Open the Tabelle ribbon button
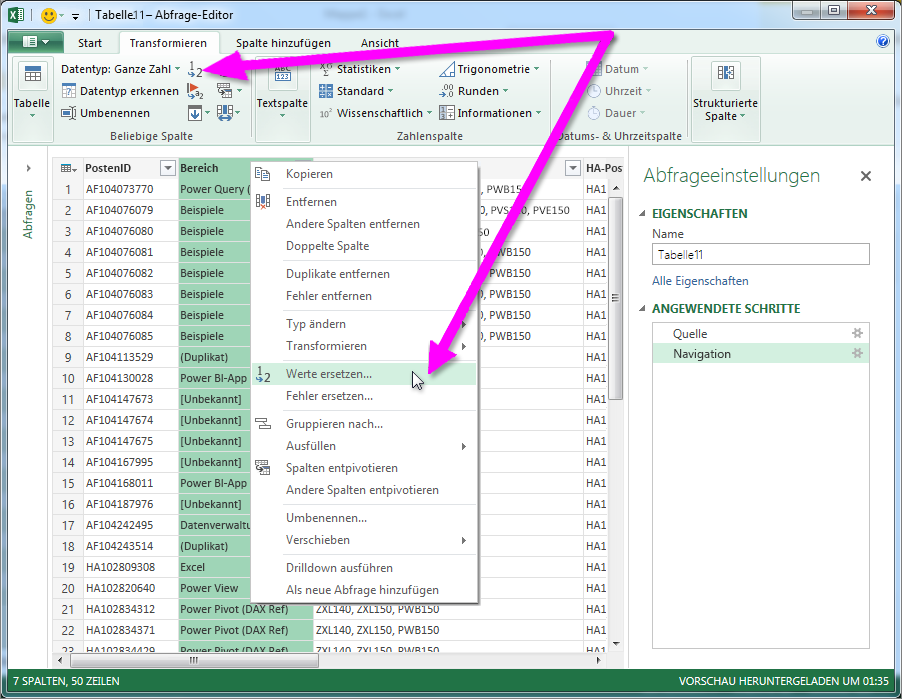This screenshot has height=699, width=902. click(x=32, y=98)
